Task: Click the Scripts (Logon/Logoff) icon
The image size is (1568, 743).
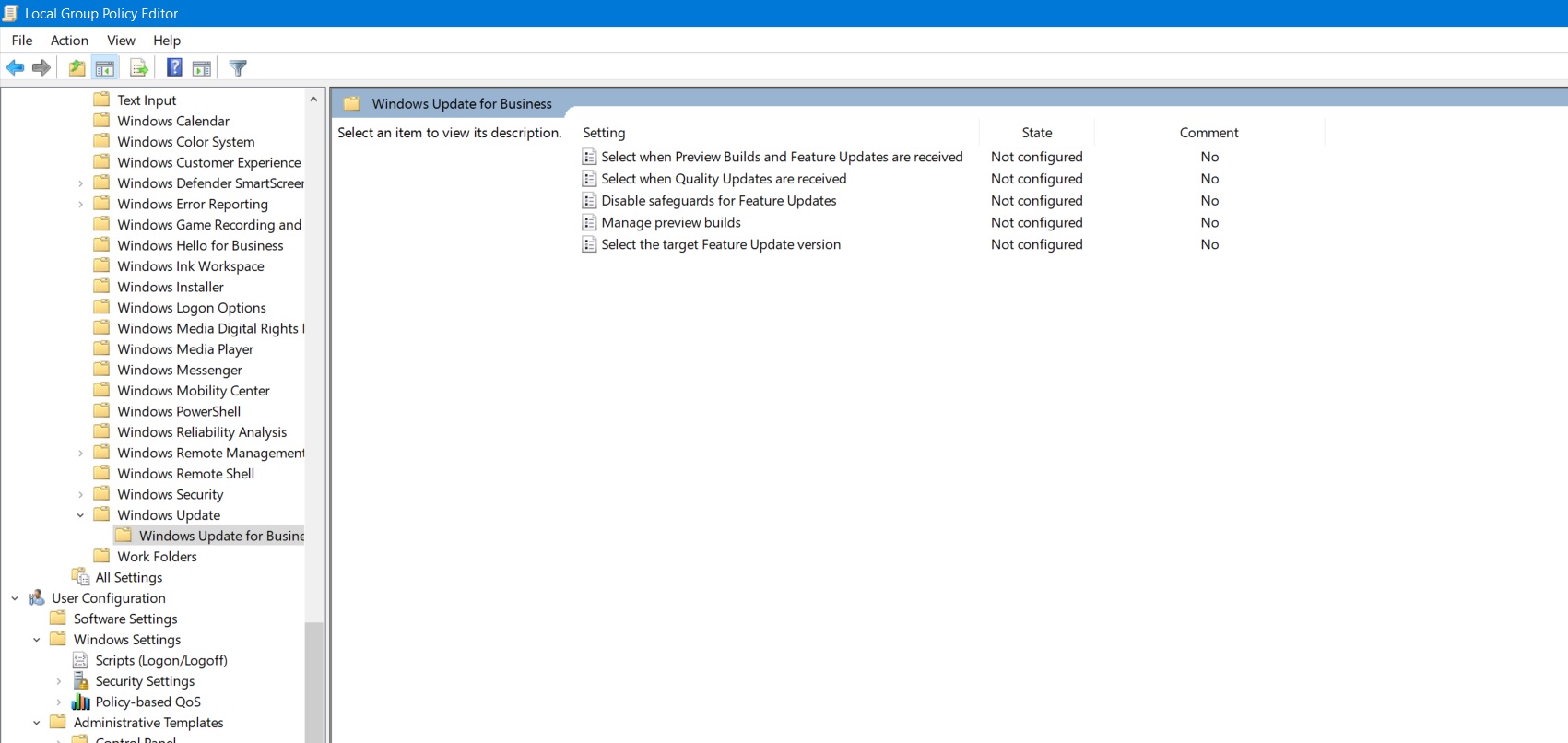Action: click(x=80, y=660)
